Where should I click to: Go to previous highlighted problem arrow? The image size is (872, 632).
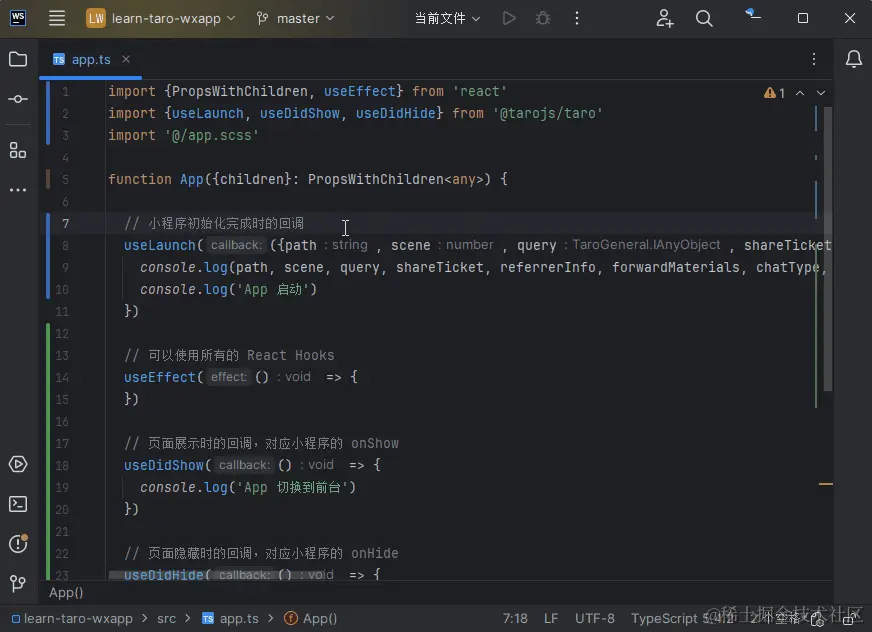(x=800, y=93)
